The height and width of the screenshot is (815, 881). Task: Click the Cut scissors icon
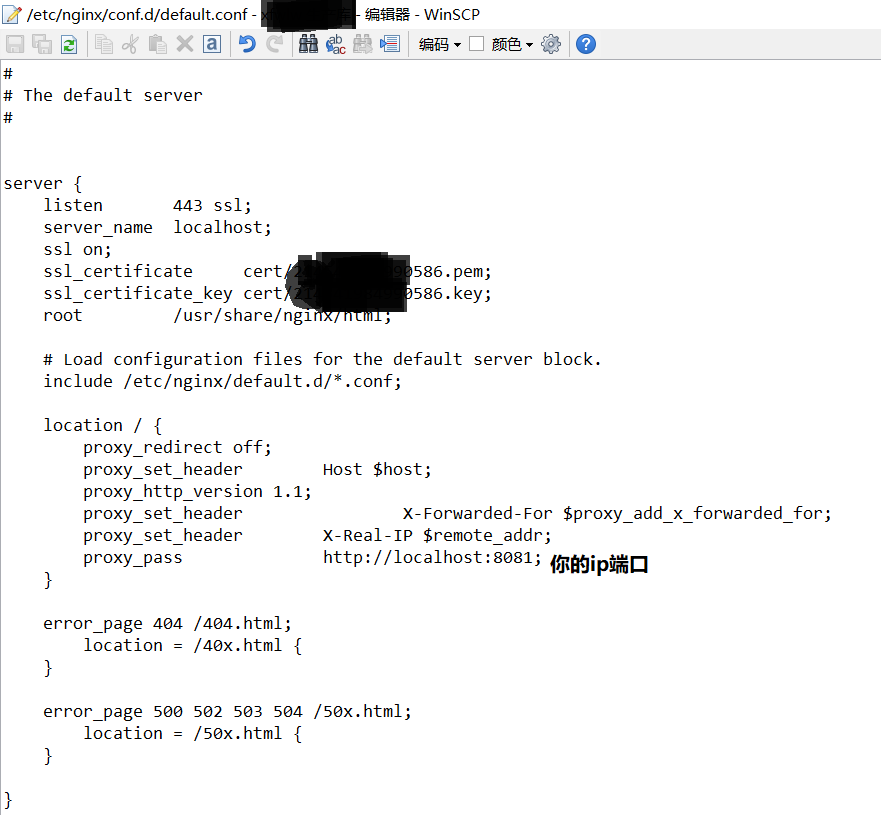pyautogui.click(x=131, y=44)
